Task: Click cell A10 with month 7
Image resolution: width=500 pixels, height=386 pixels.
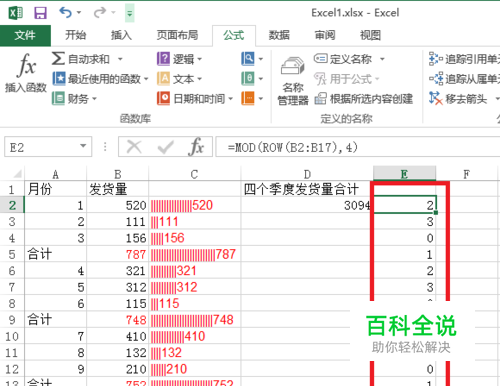Action: [55, 336]
